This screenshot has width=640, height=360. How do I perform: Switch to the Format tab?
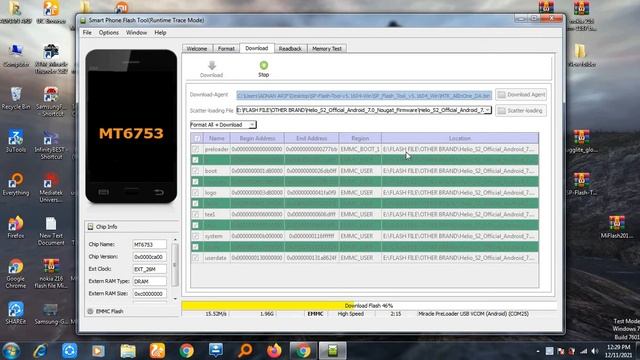[226, 49]
